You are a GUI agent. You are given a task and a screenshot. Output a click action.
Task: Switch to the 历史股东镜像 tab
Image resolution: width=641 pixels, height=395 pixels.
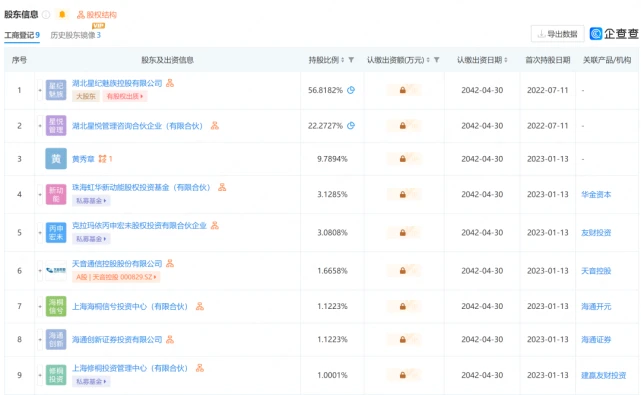[76, 35]
